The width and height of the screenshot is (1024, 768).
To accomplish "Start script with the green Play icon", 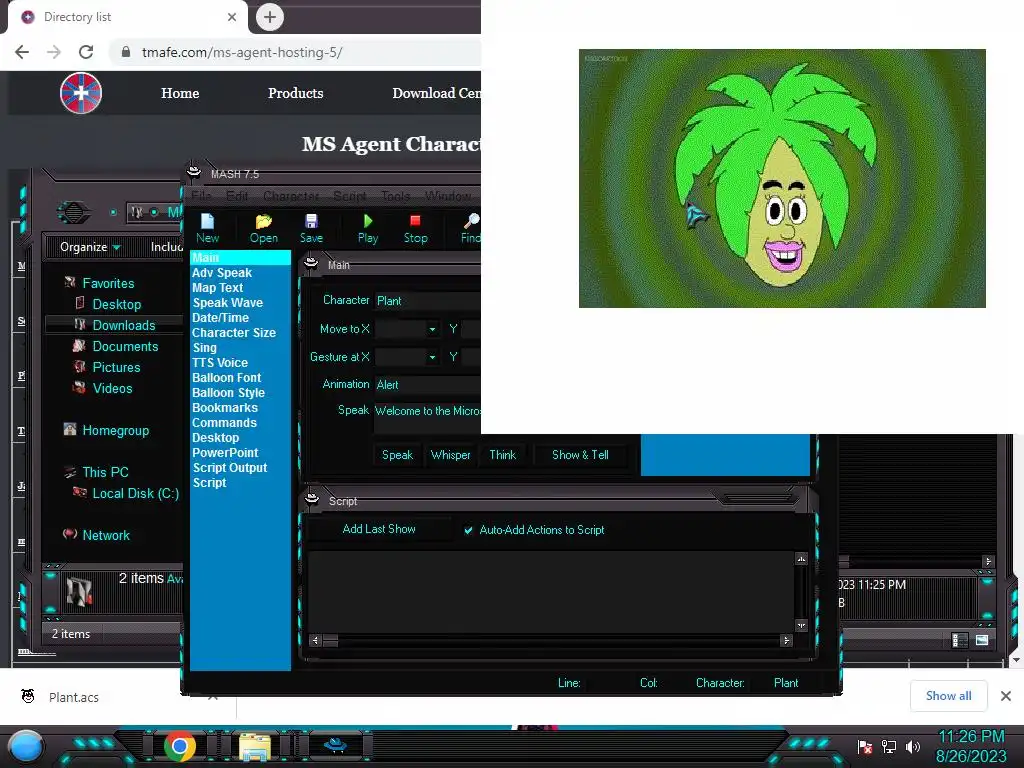I will [368, 221].
